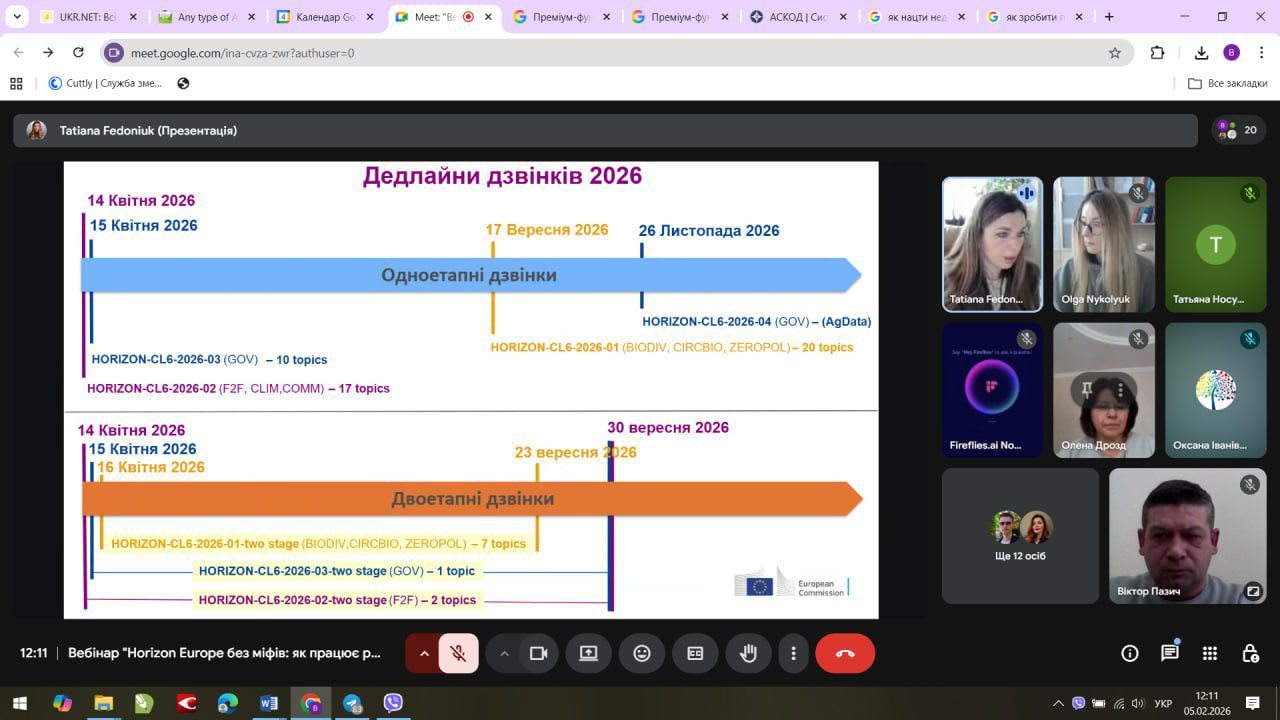Start sharing your screen

point(588,653)
